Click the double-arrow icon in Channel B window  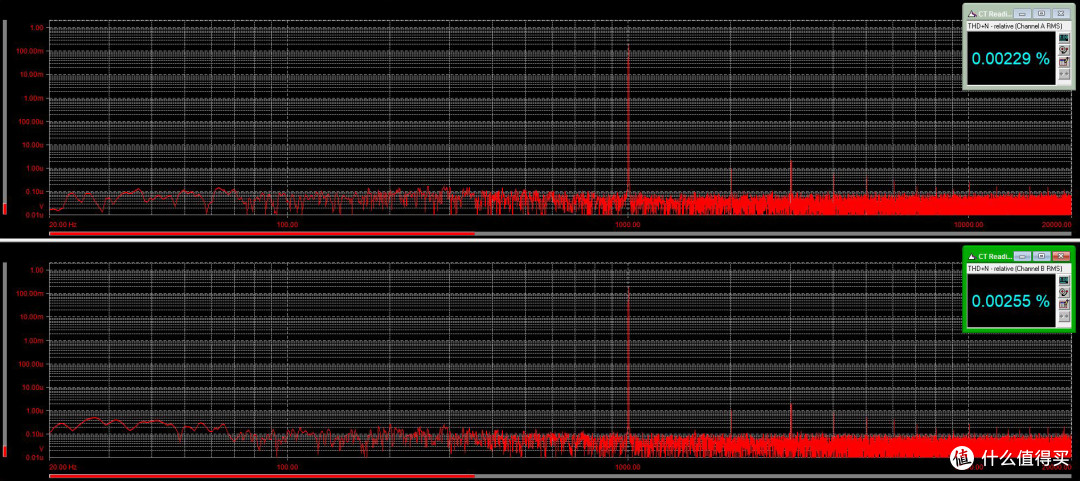1064,316
